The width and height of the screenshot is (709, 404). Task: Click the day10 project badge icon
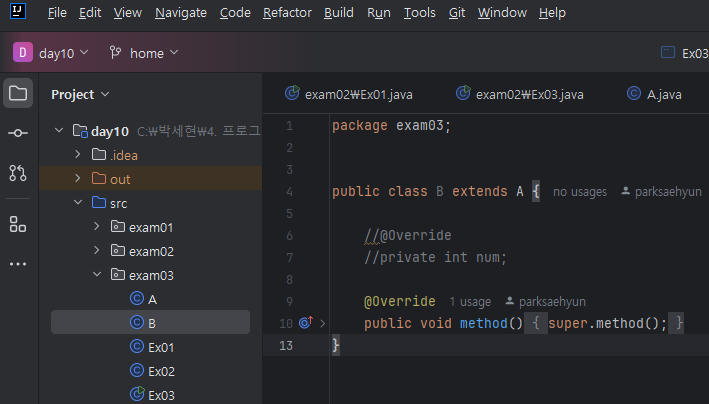(23, 52)
